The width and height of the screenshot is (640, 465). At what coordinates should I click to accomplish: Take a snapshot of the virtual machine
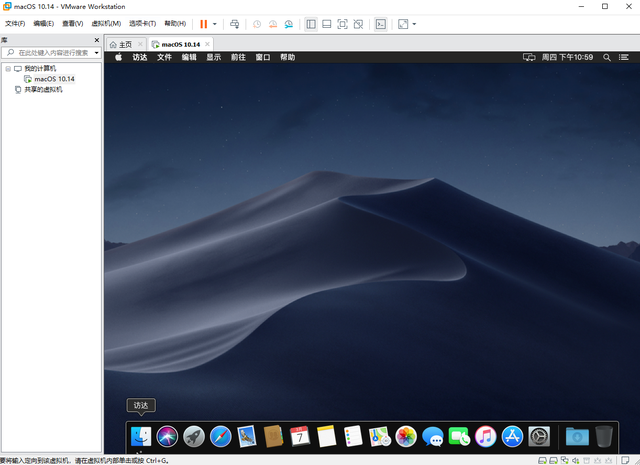click(x=257, y=24)
